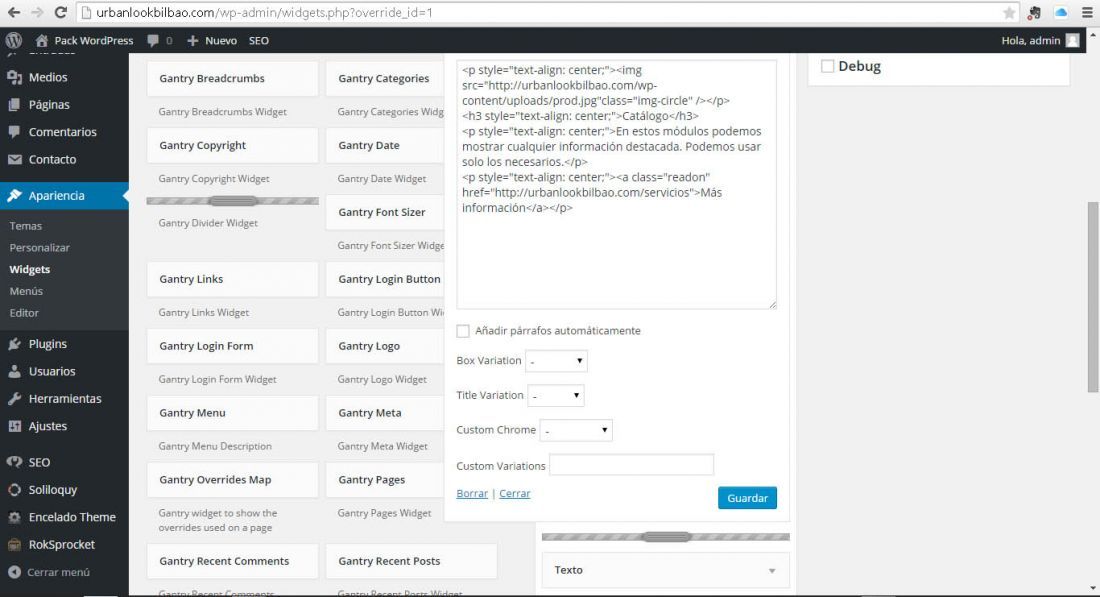Open the Title Variation dropdown

pyautogui.click(x=556, y=396)
